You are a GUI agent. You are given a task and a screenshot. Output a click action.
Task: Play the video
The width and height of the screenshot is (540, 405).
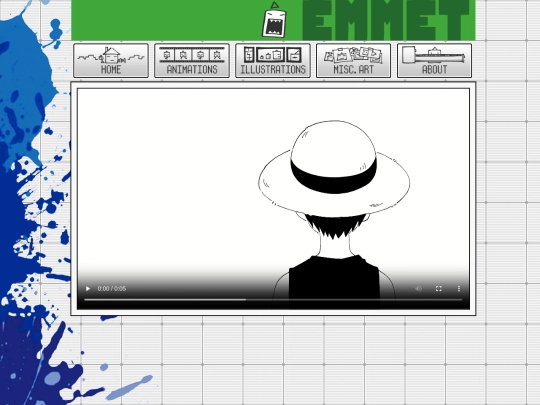(88, 289)
